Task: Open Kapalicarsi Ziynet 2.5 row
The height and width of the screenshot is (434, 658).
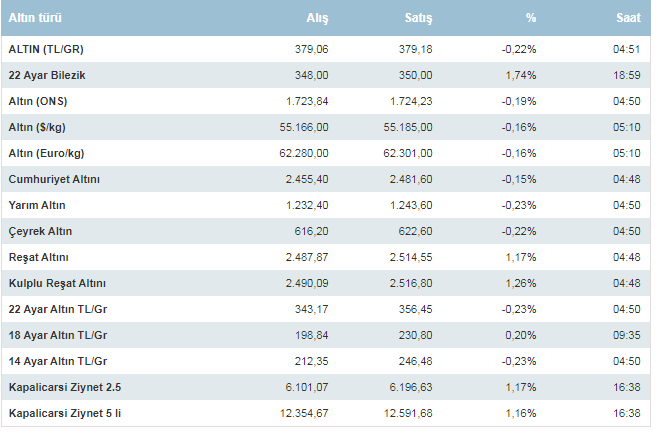Action: click(x=63, y=387)
